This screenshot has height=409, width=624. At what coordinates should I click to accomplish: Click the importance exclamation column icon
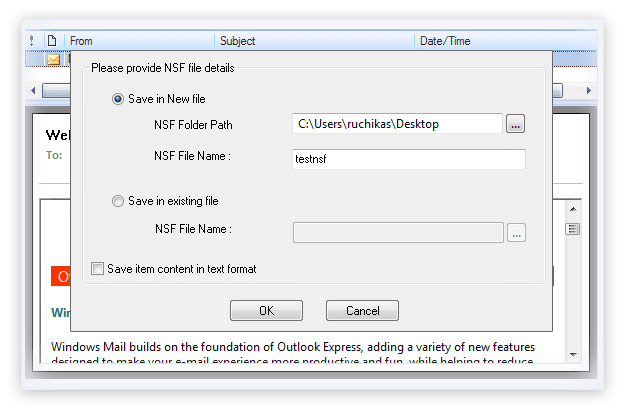32,41
